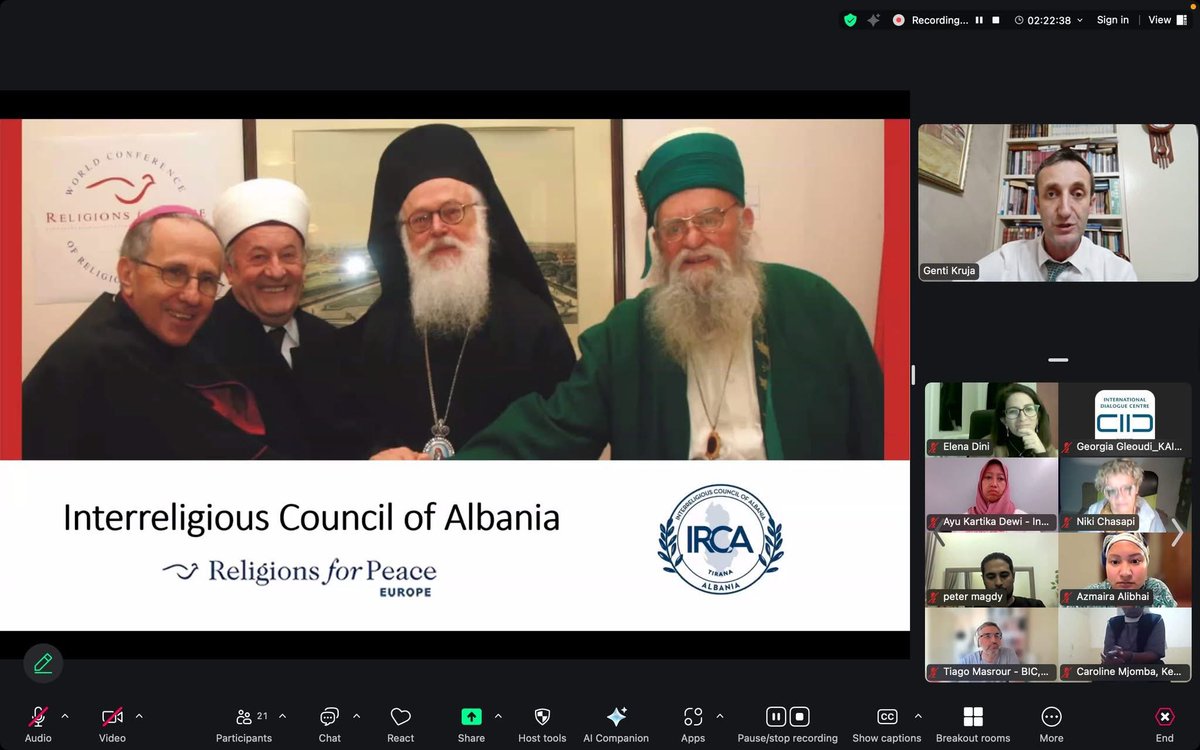The height and width of the screenshot is (750, 1200).
Task: Click muted mic icon beside Caroline Mjomba
Action: [x=1068, y=672]
